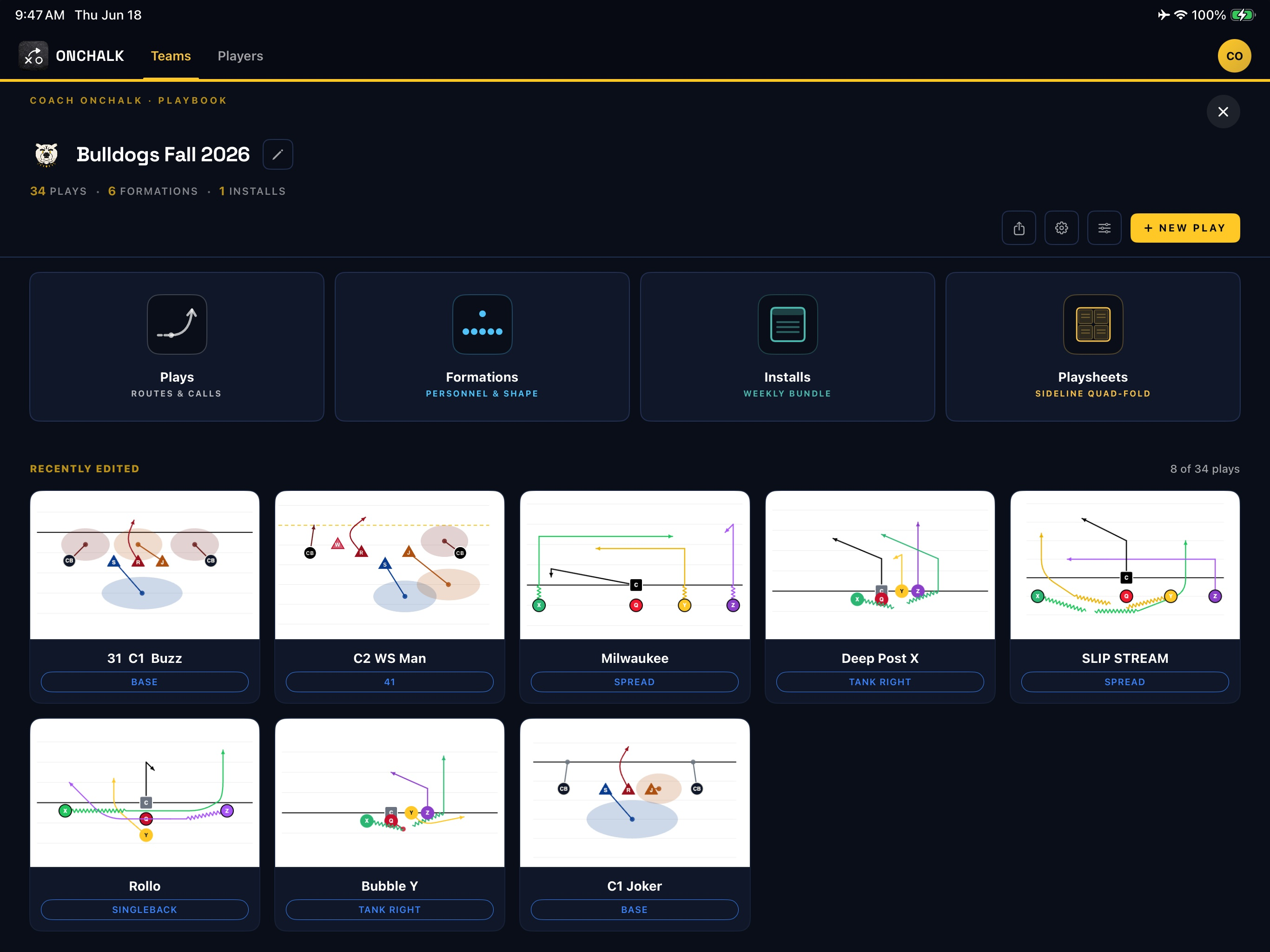The width and height of the screenshot is (1270, 952).
Task: Click the Bulldogs Fall 2026 title
Action: 163,154
